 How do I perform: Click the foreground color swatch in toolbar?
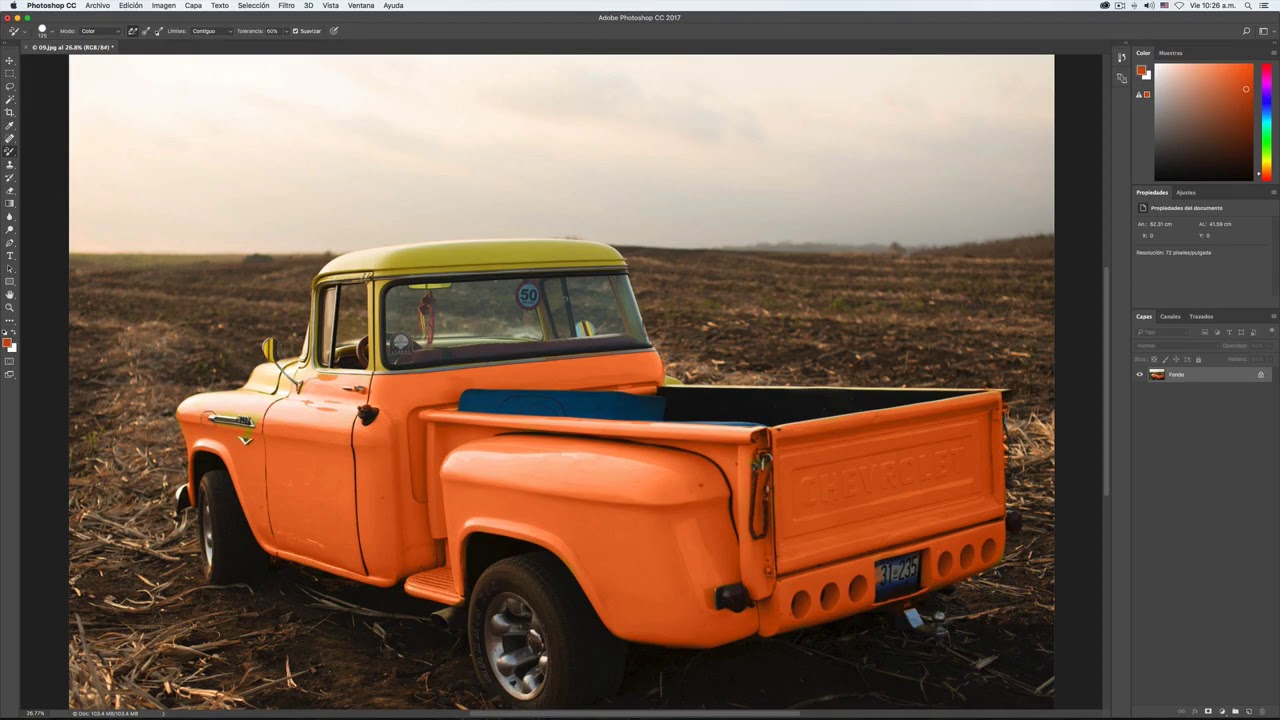[6, 342]
